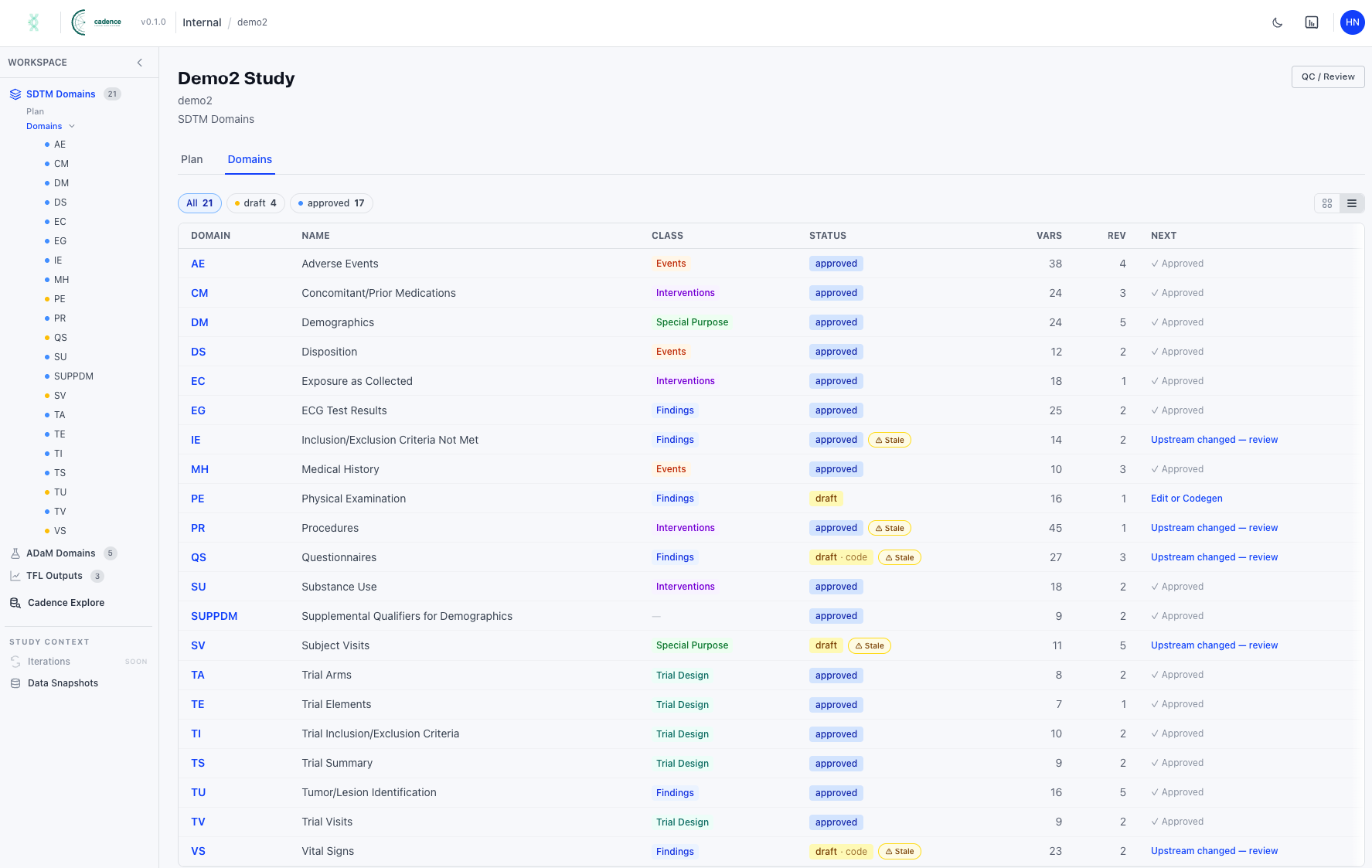Click Upstream changed — review for QS

coord(1214,557)
